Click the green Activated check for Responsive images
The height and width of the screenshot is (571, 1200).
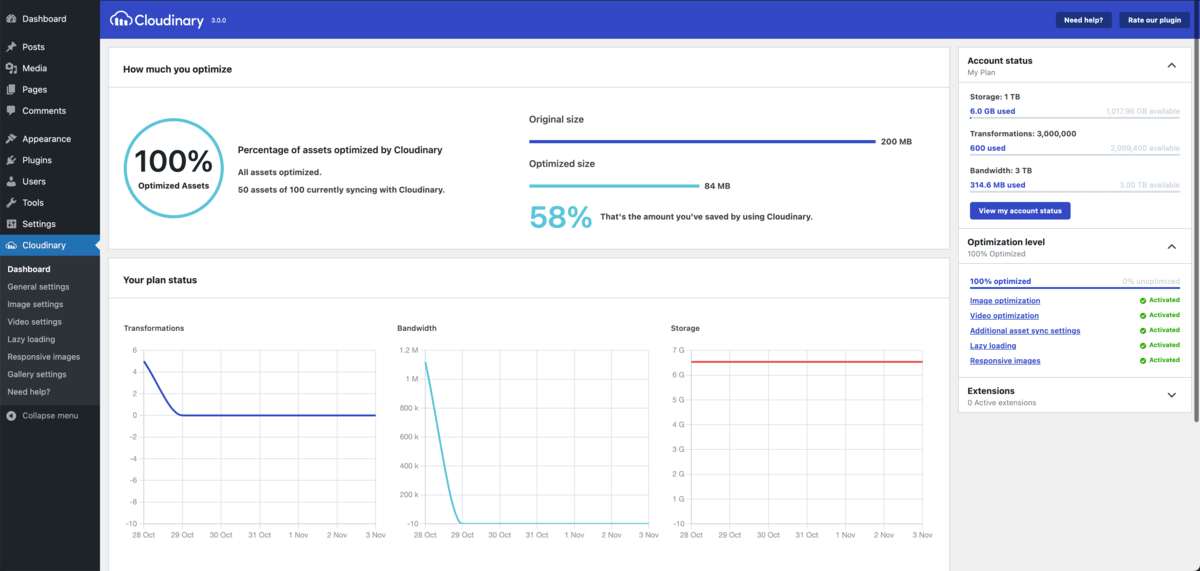click(1142, 360)
